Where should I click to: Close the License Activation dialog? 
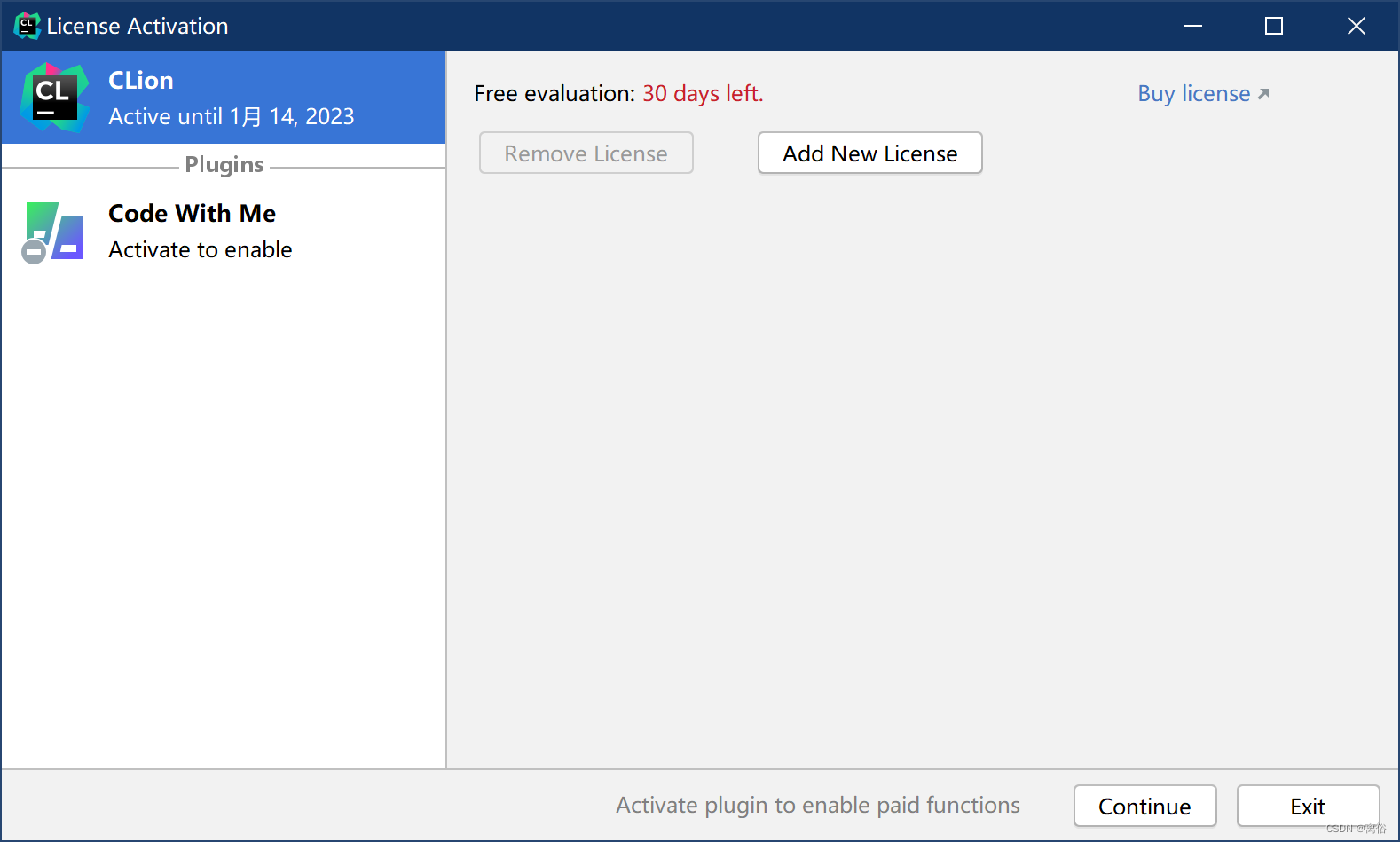1356,26
